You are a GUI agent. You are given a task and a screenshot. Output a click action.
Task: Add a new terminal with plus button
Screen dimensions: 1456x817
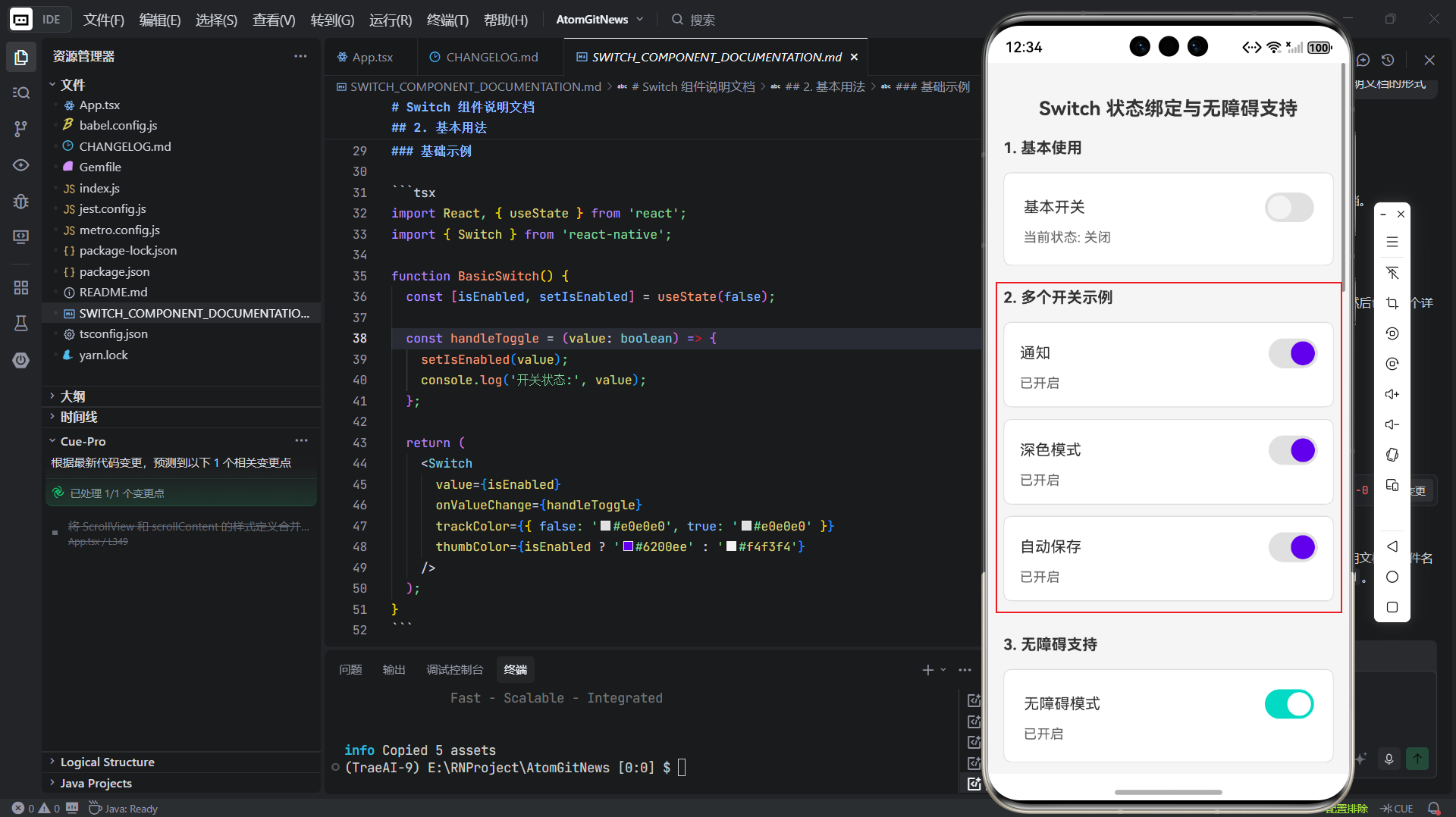tap(927, 670)
